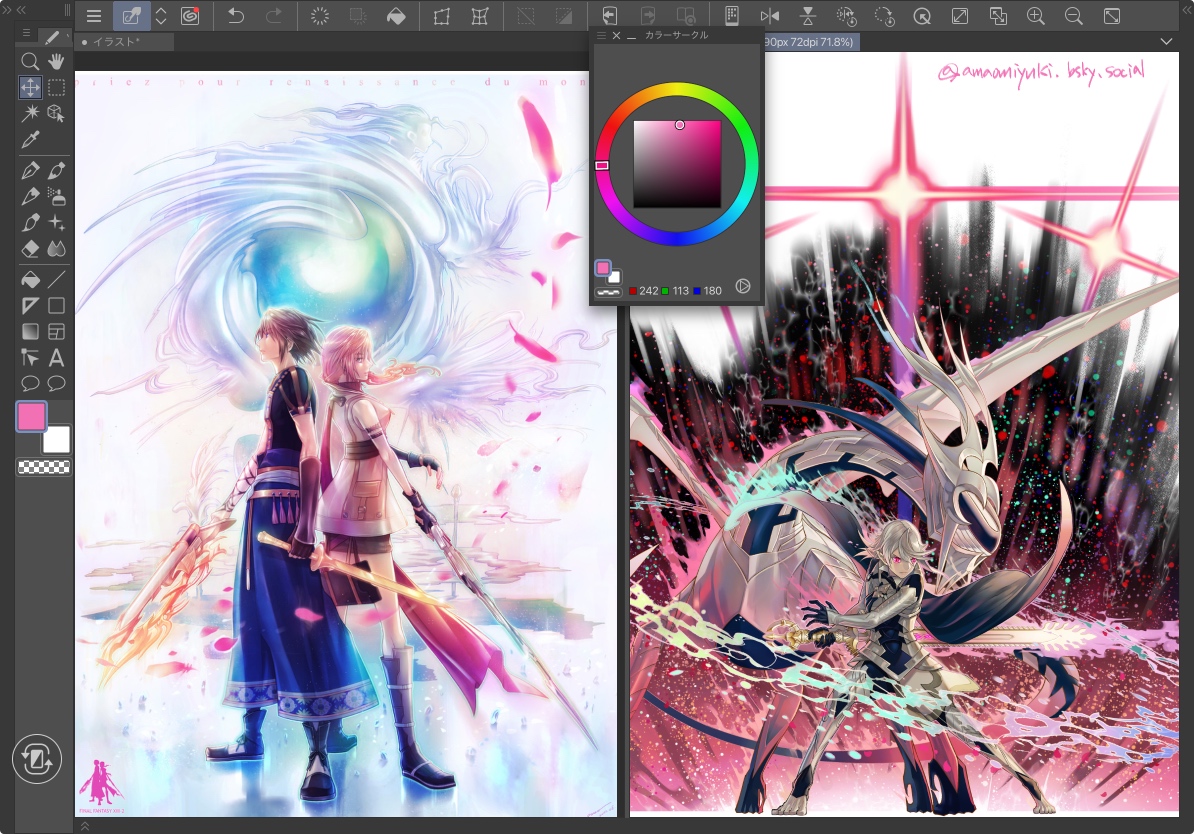This screenshot has height=834, width=1194.
Task: Click the Undo arrow in the command bar
Action: [236, 16]
